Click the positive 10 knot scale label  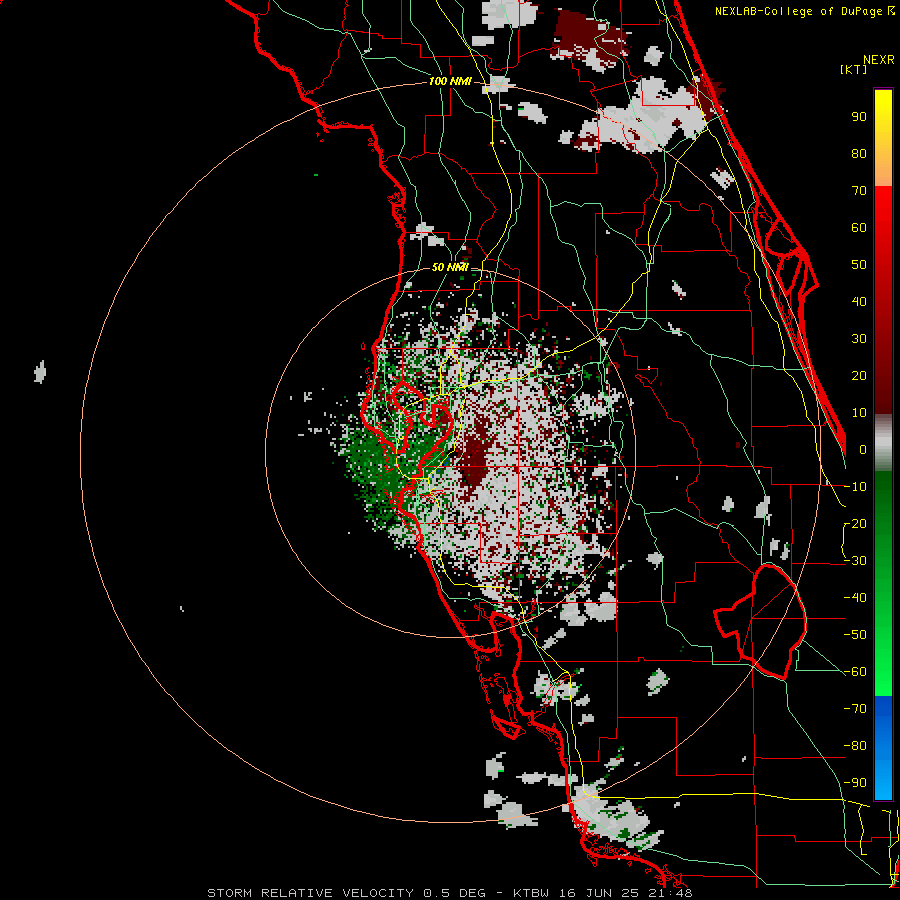coord(859,413)
